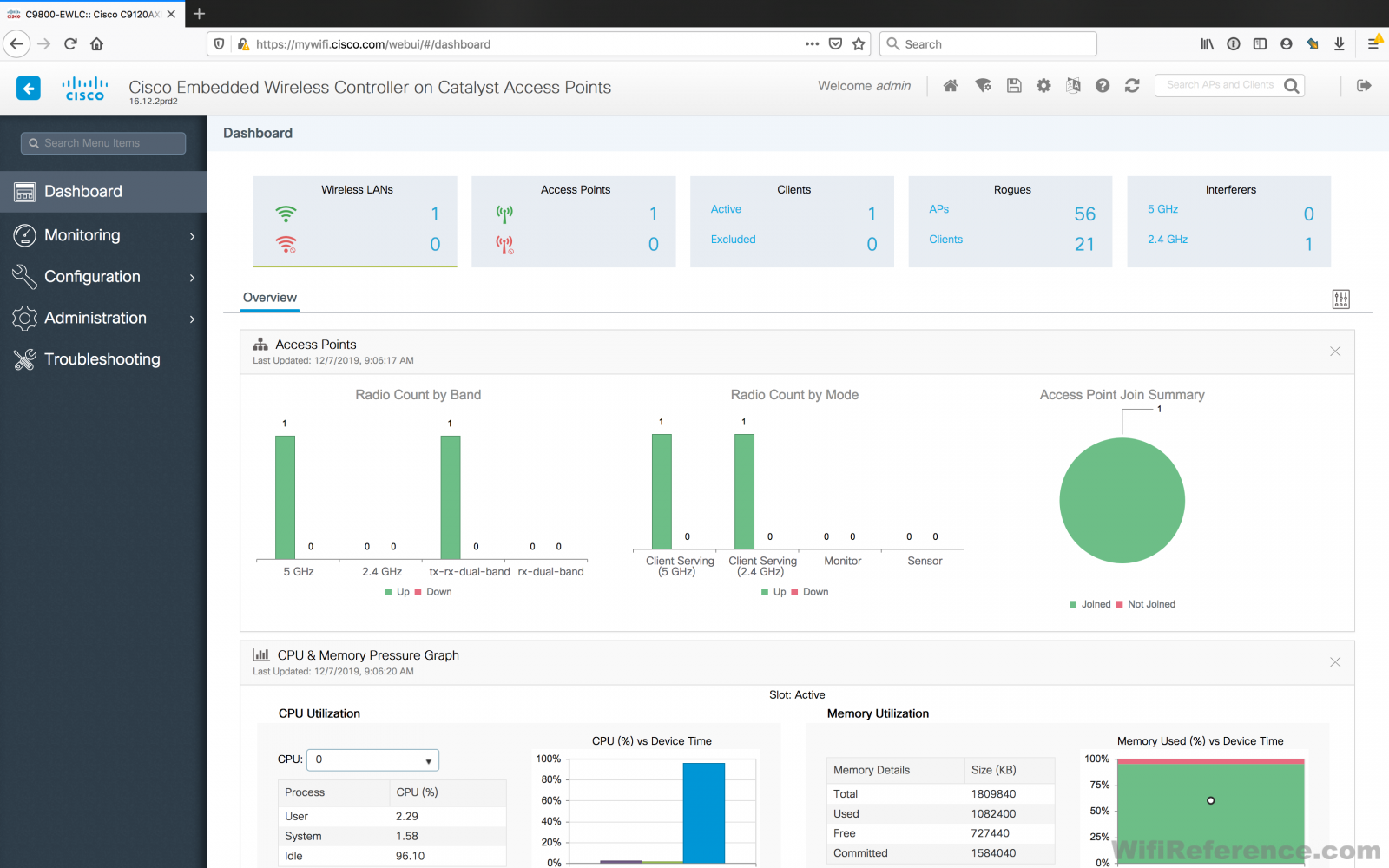Dismiss the Access Points widget
The image size is (1389, 868).
[1334, 352]
